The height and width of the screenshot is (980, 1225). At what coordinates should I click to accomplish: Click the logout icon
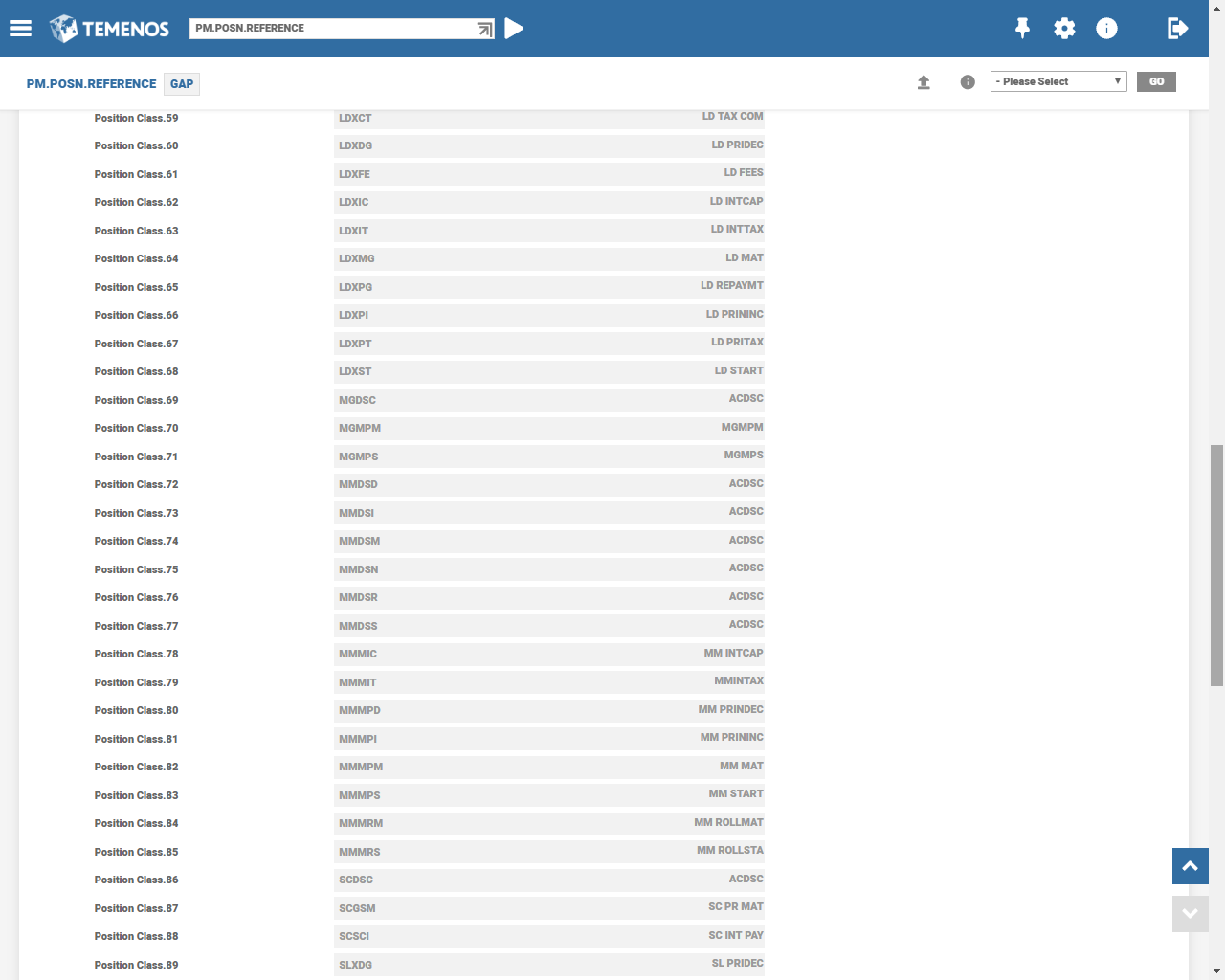[1177, 29]
